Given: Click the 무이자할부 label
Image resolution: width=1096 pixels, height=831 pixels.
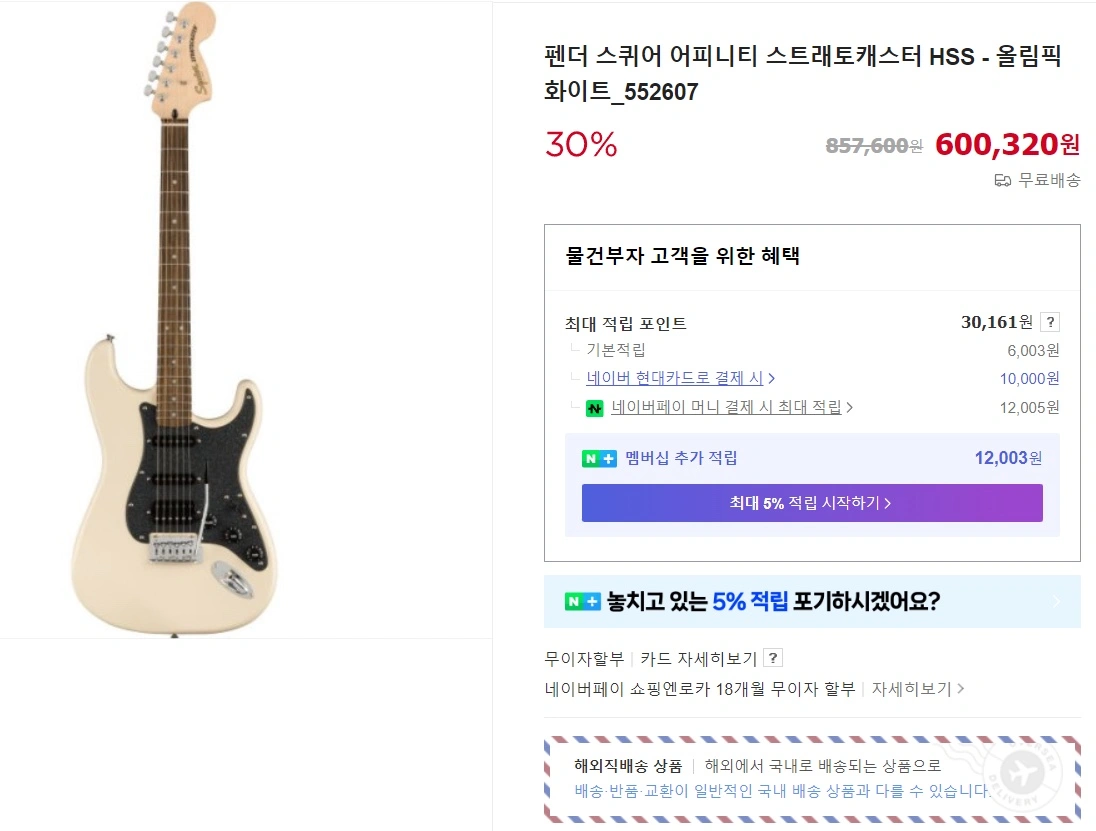Looking at the screenshot, I should click(584, 658).
